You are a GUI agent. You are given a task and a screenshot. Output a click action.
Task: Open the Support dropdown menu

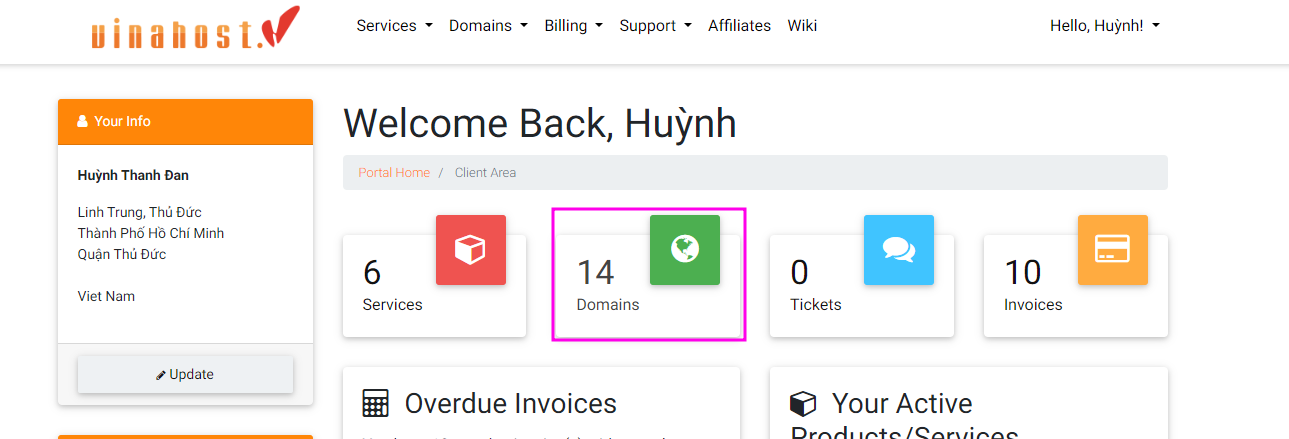[655, 26]
